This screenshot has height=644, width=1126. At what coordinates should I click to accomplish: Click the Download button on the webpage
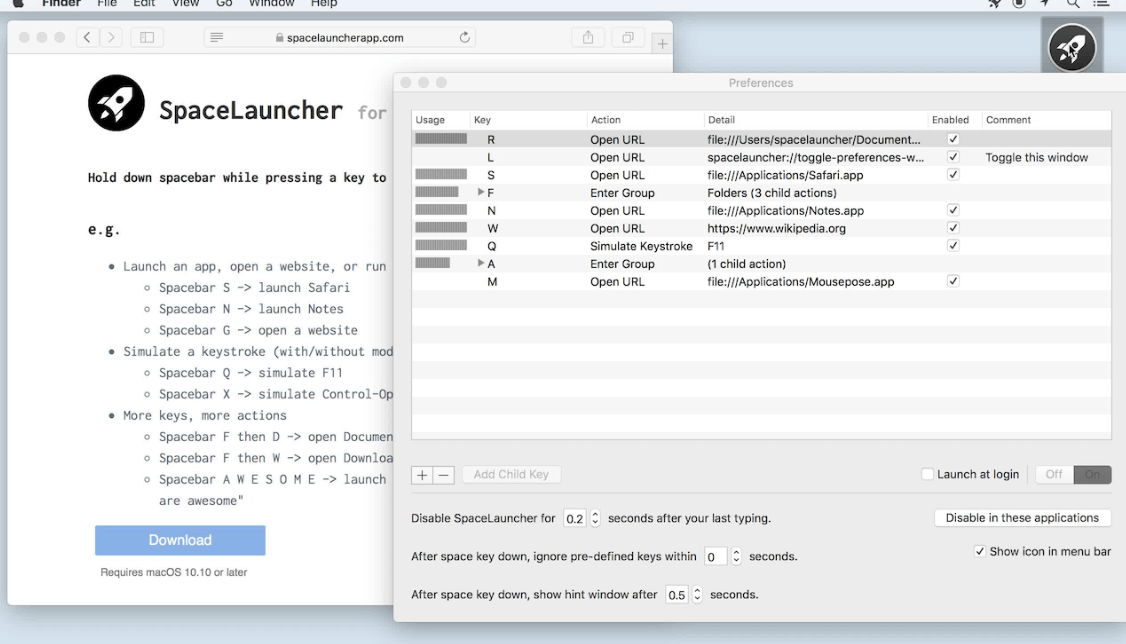(180, 540)
